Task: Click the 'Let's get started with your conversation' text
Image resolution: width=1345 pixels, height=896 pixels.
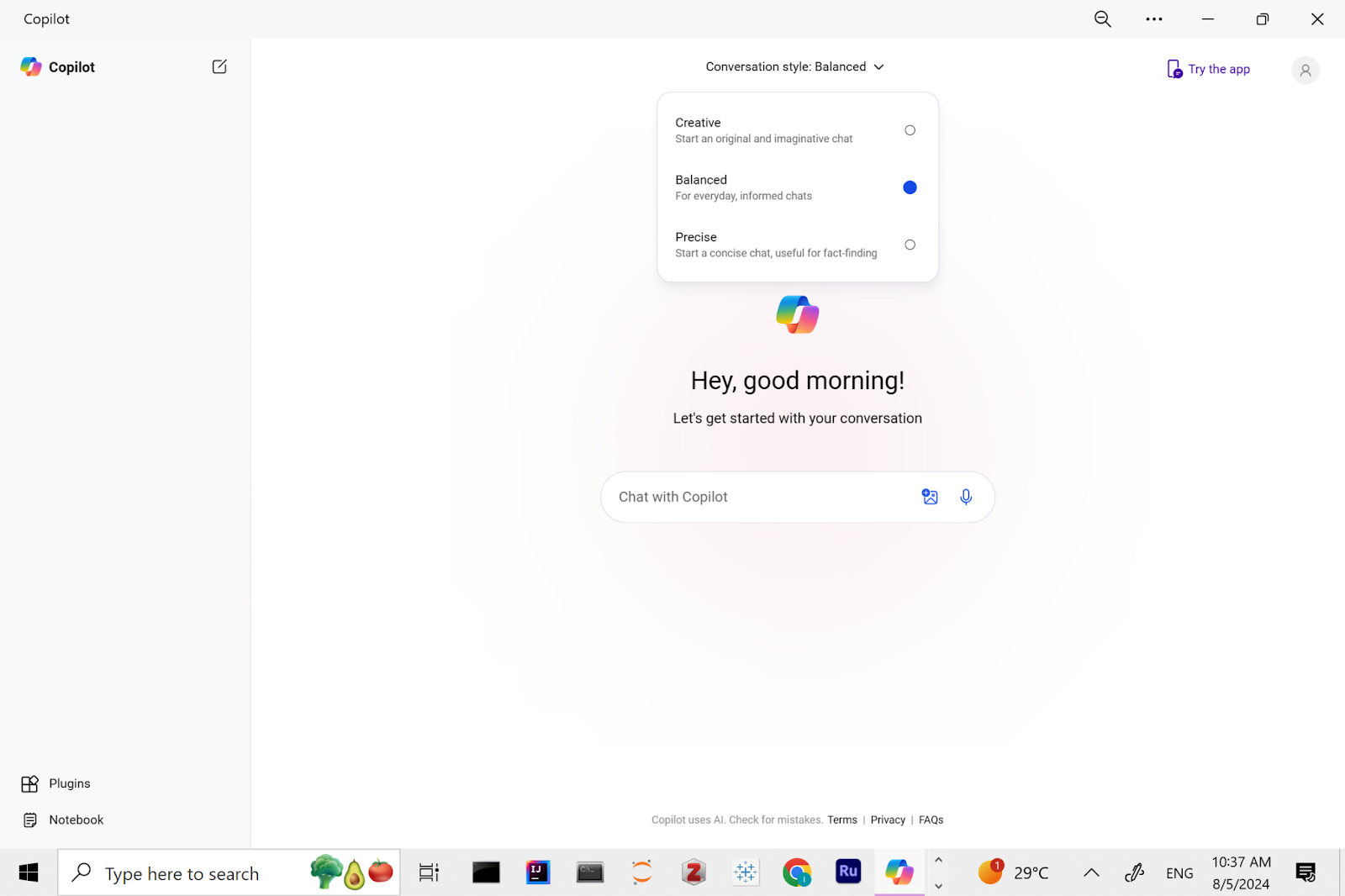Action: coord(797,419)
